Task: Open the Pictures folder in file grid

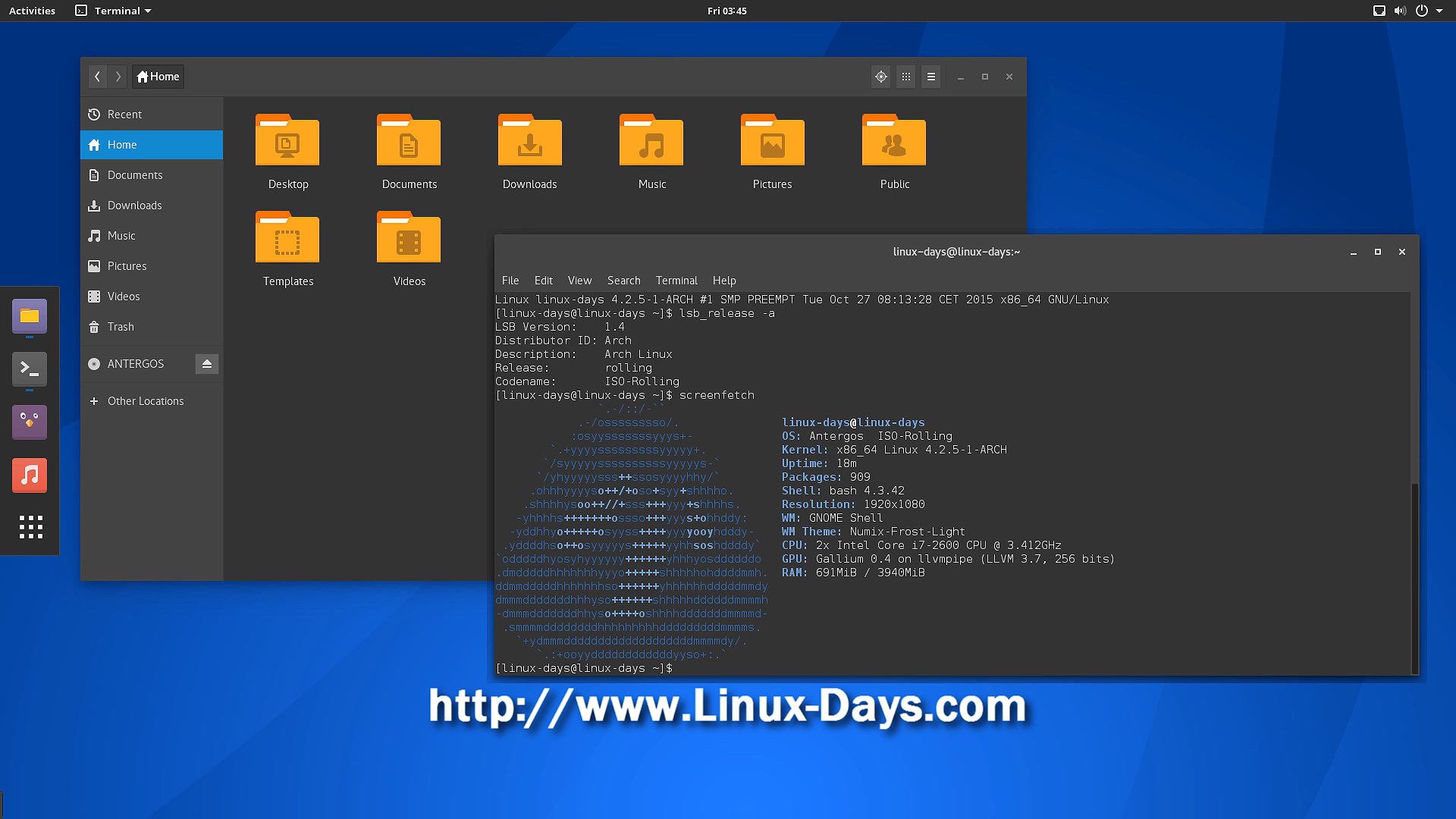Action: (773, 140)
